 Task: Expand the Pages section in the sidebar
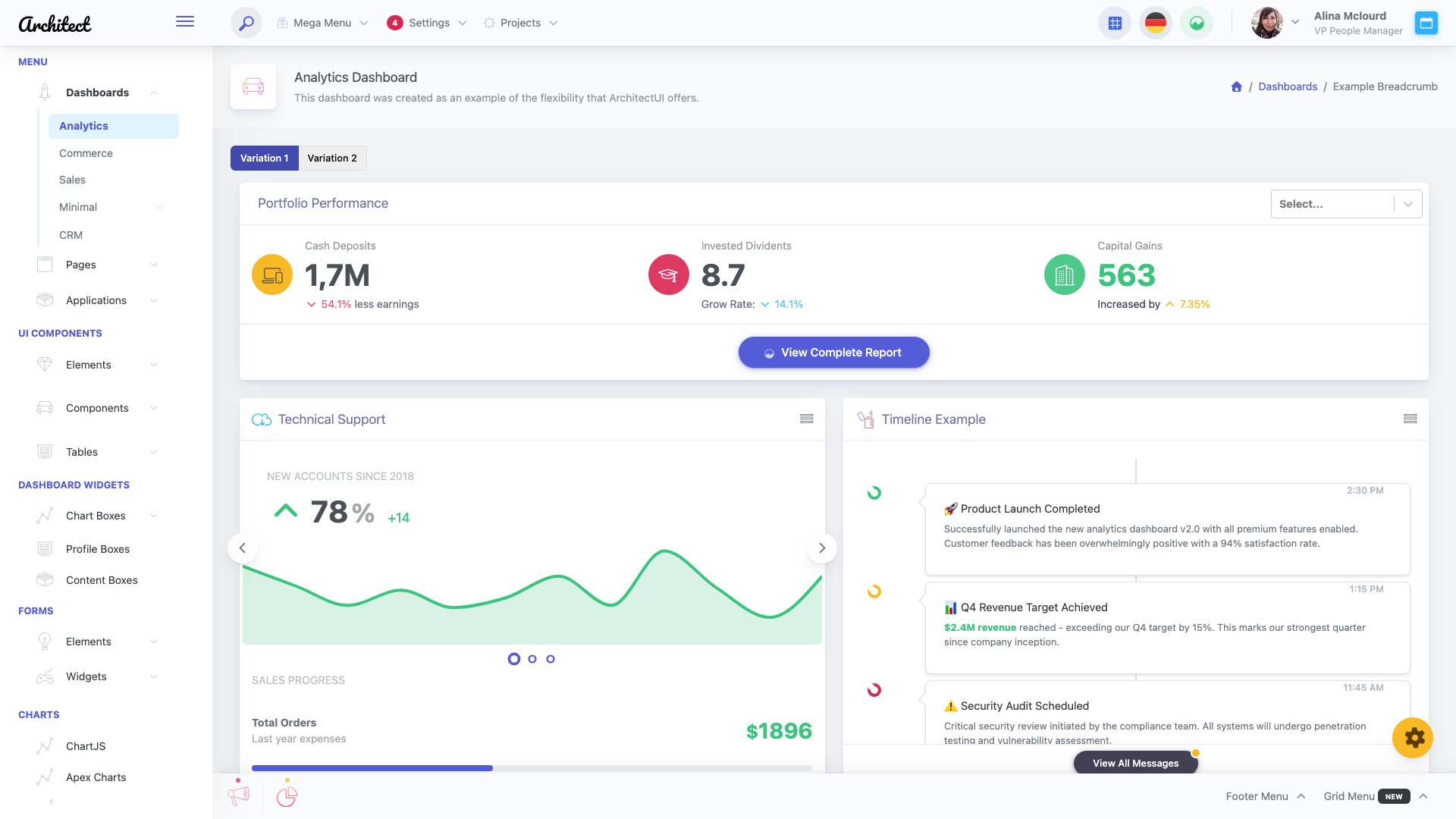pos(80,265)
